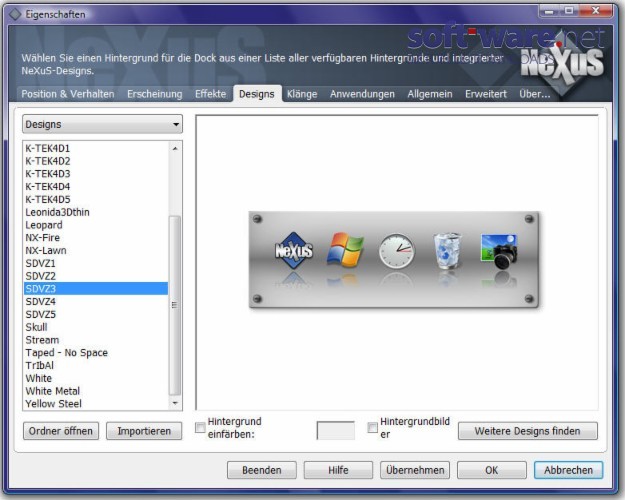This screenshot has width=625, height=500.
Task: Click the Eigenschaften title bar diamond icon
Action: click(15, 14)
